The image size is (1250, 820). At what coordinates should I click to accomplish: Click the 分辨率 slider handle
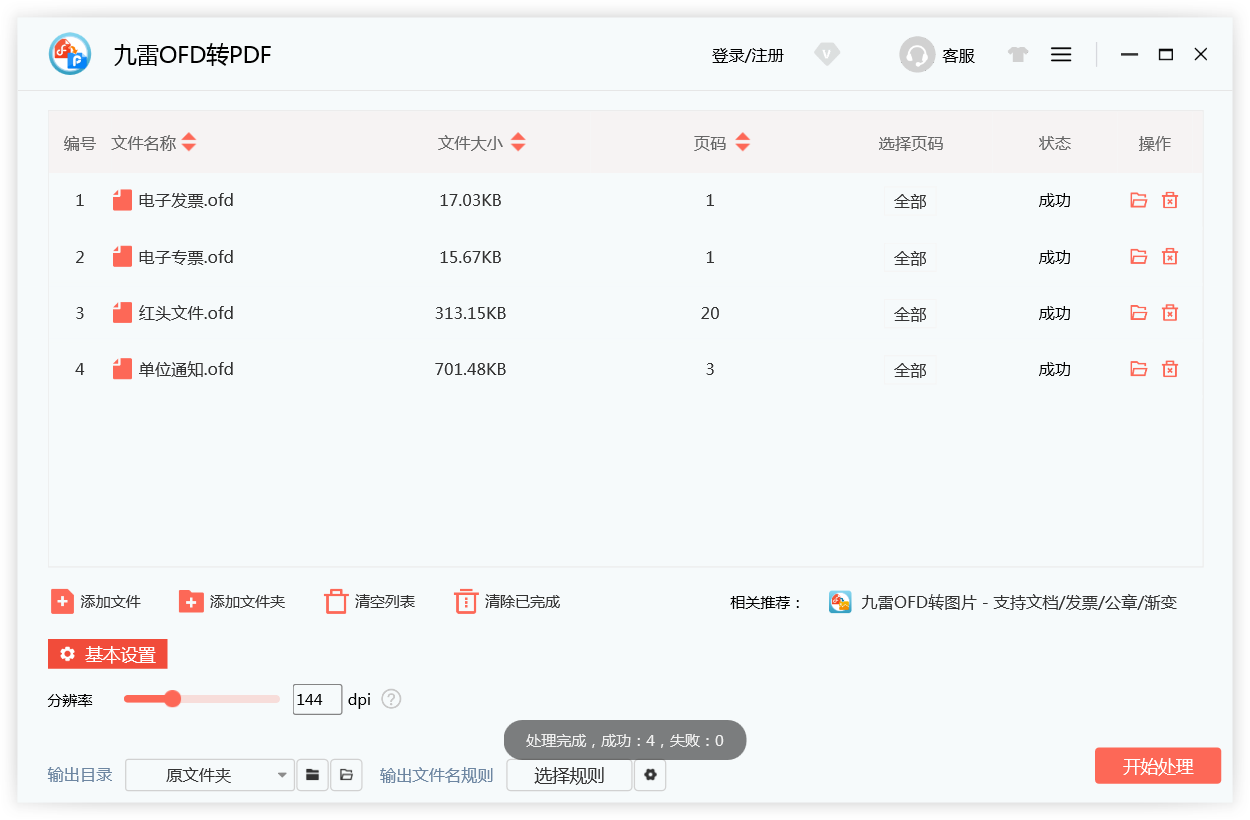(172, 698)
